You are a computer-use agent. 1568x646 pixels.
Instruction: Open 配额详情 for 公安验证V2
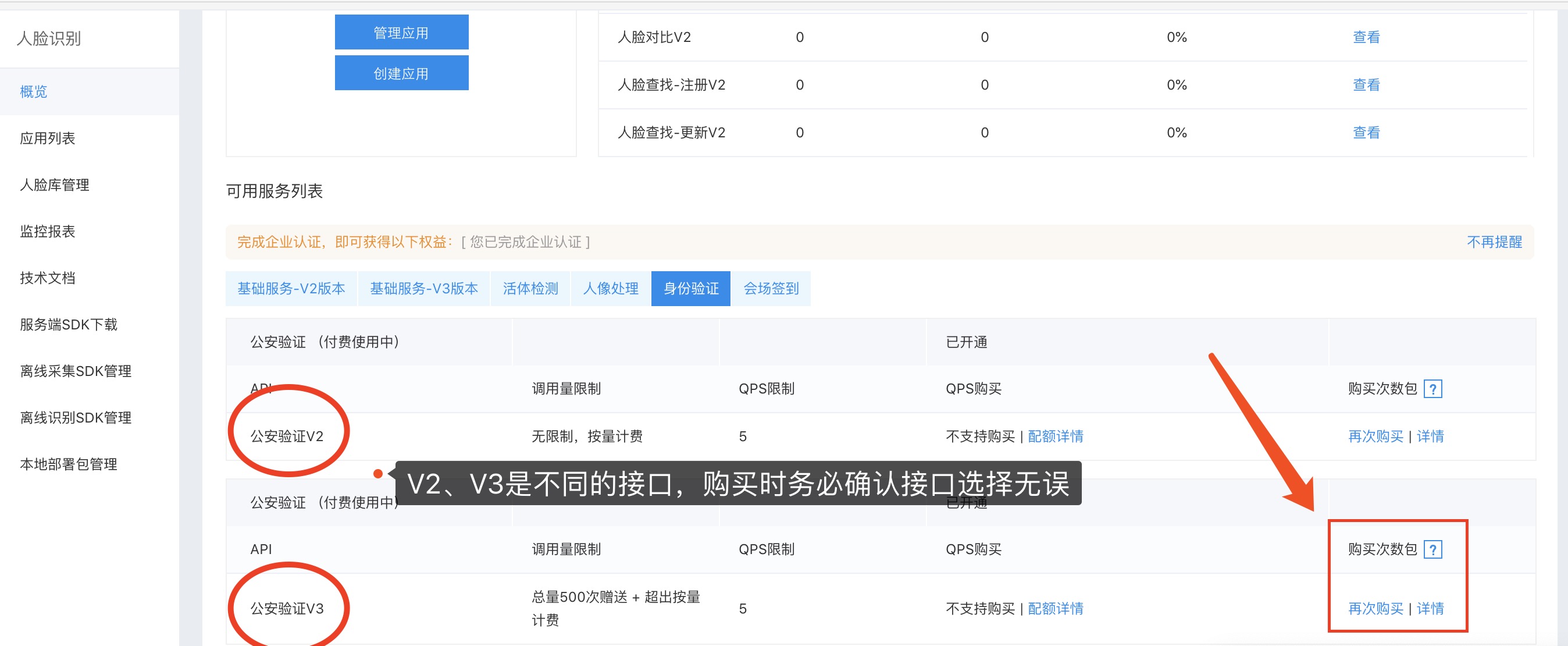click(x=1056, y=436)
